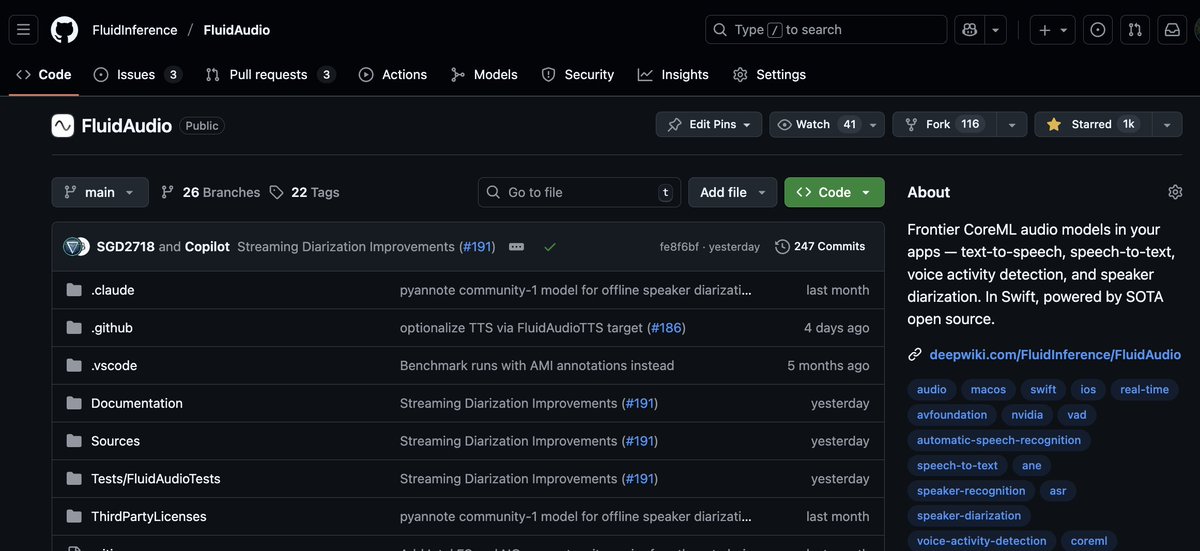This screenshot has height=551, width=1200.
Task: Open deepwiki.com/FluidInference/FluidAudio link
Action: 1055,354
